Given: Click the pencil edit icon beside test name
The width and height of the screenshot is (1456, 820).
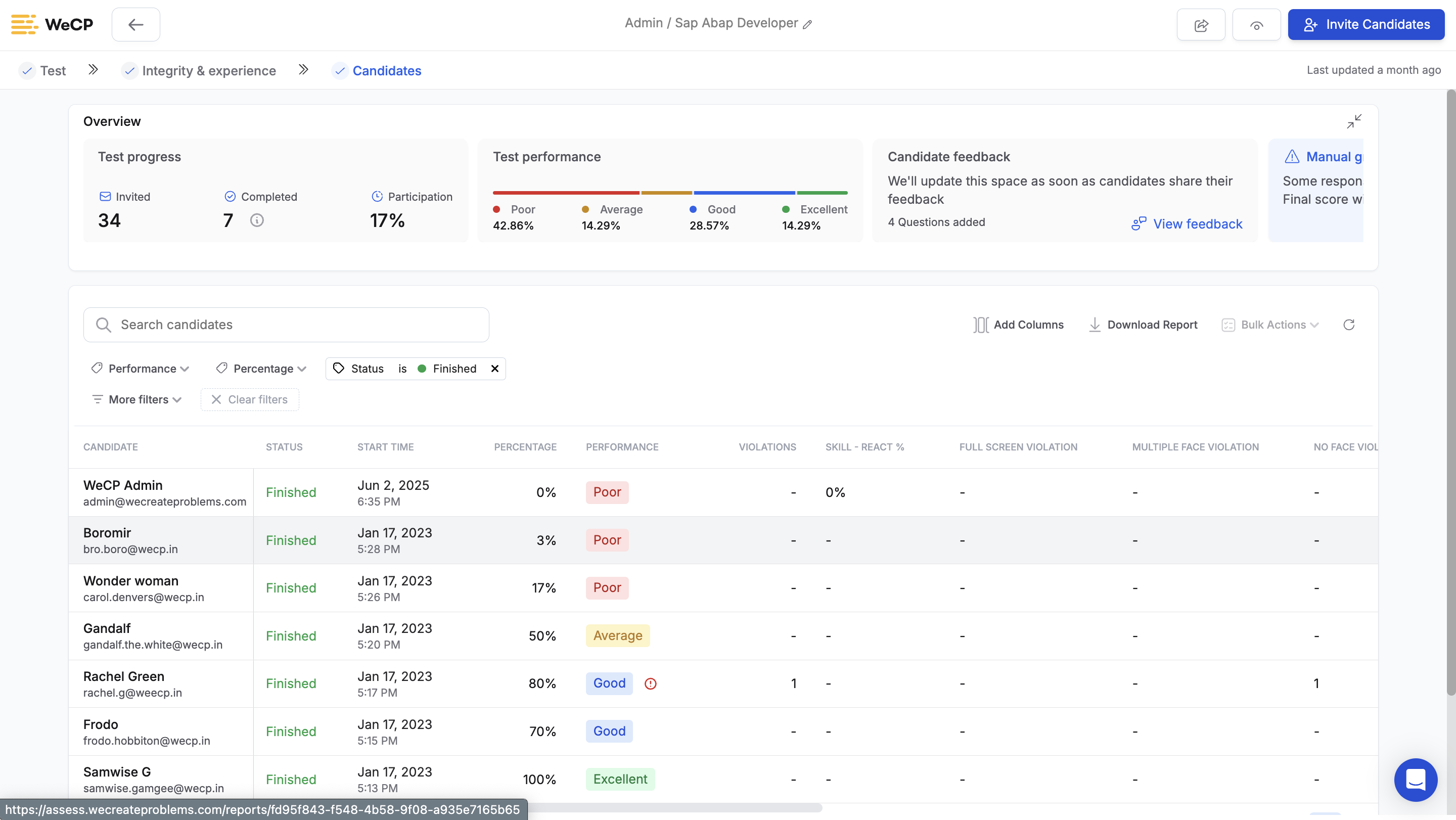Looking at the screenshot, I should point(808,24).
